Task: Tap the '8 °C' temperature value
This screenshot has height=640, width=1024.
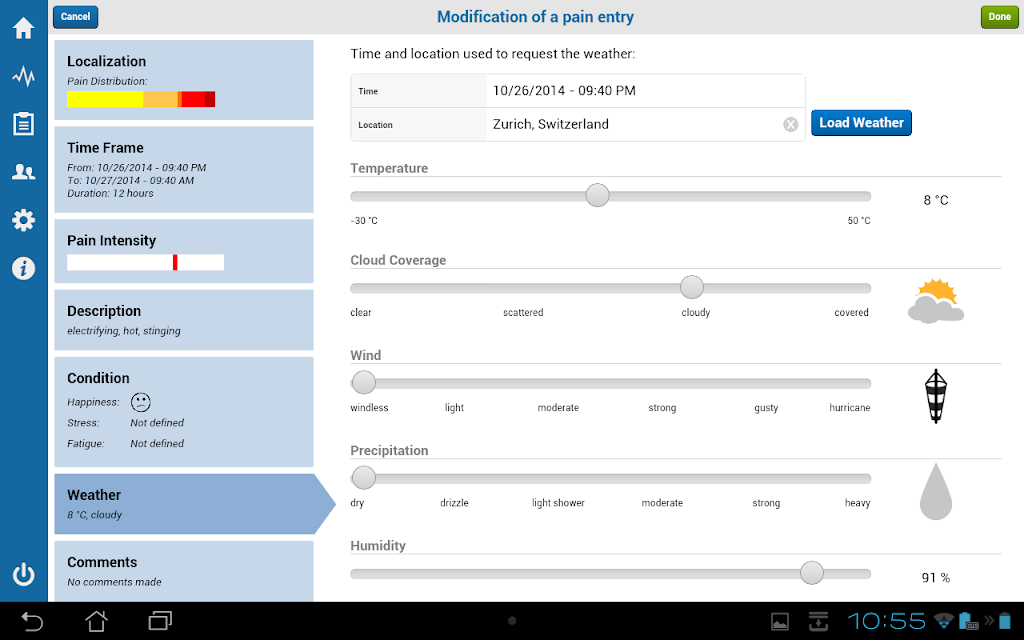Action: click(x=936, y=200)
